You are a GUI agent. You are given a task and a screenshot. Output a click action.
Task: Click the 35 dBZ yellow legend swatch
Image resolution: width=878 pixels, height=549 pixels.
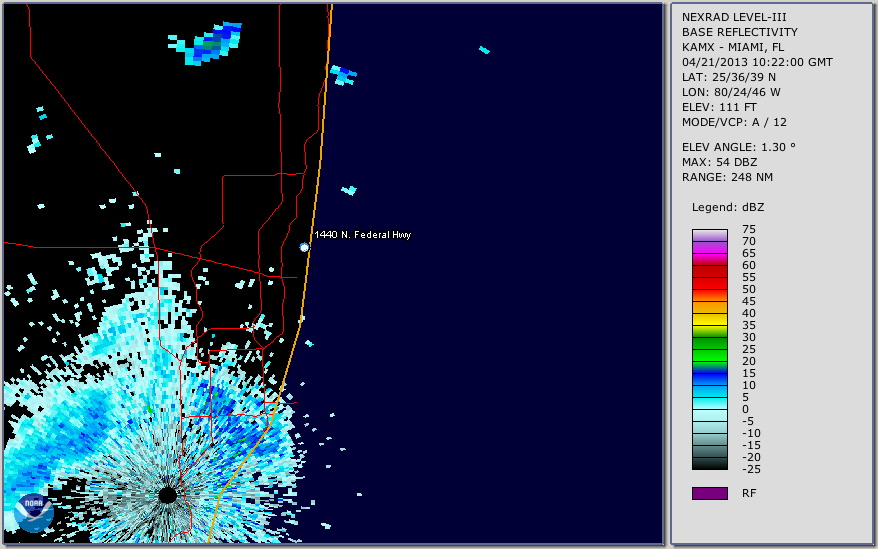pos(709,319)
